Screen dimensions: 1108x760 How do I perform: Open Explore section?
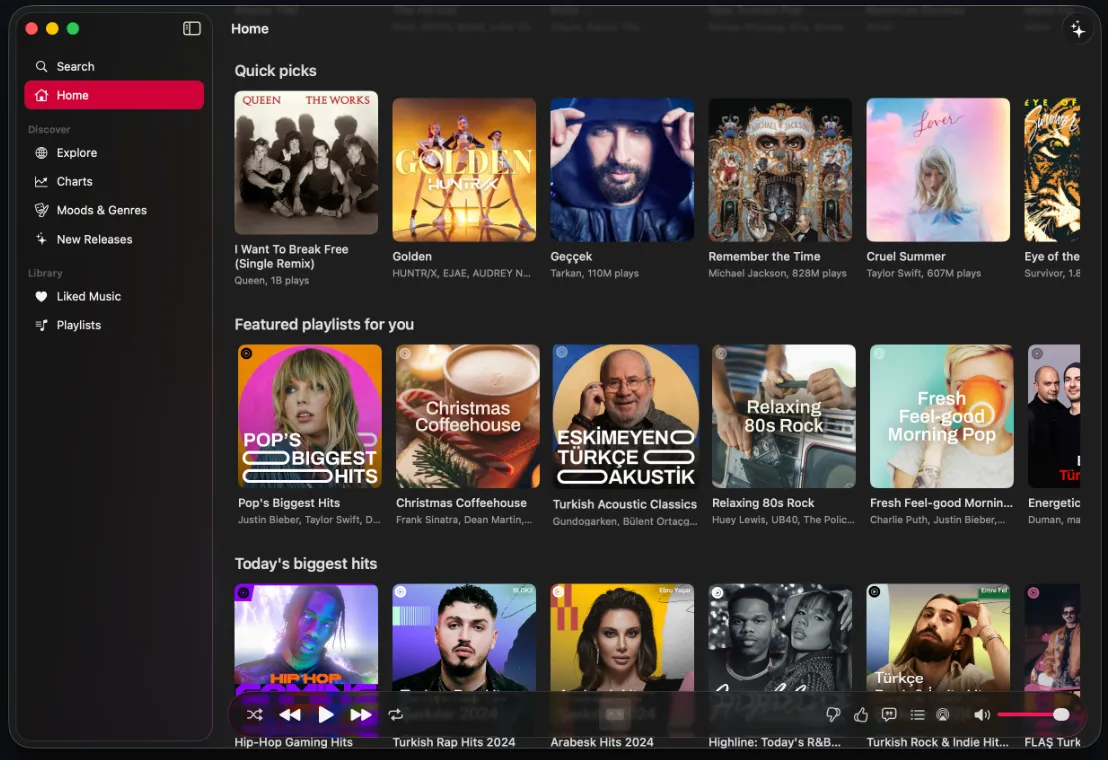[x=114, y=153]
